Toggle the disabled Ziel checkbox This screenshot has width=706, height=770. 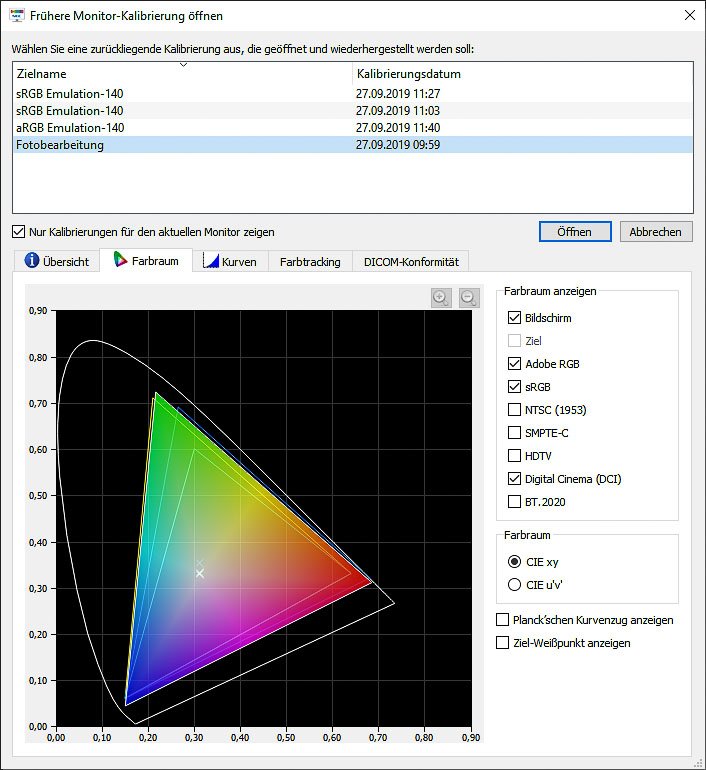pyautogui.click(x=514, y=341)
